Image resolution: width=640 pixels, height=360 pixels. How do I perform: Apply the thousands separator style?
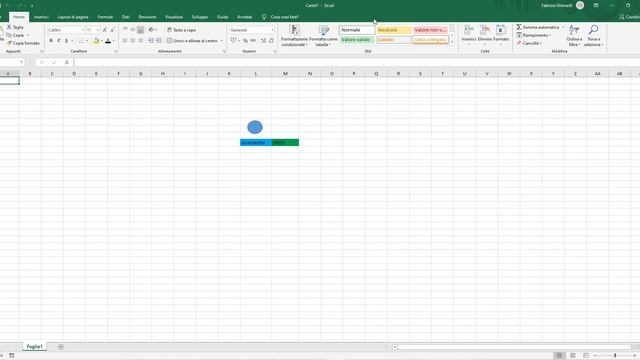point(253,41)
